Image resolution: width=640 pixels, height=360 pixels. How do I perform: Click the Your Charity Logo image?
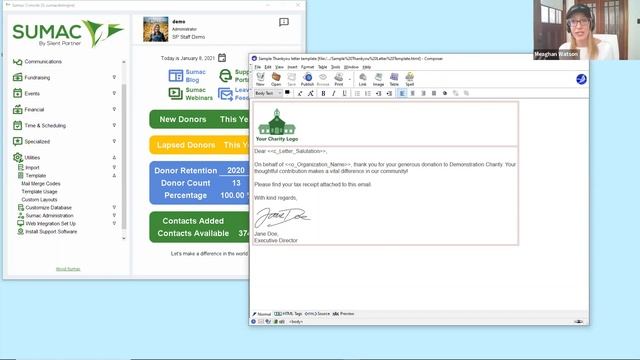click(277, 125)
